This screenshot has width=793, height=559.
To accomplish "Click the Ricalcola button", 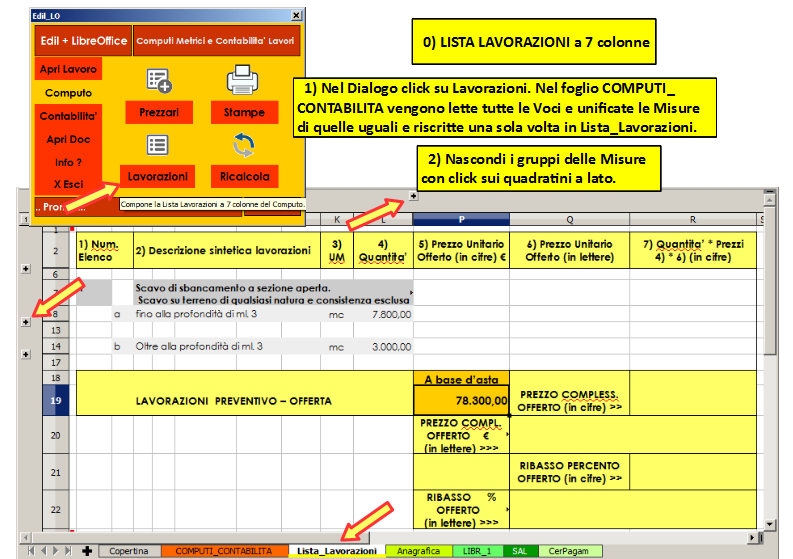I will tap(245, 177).
